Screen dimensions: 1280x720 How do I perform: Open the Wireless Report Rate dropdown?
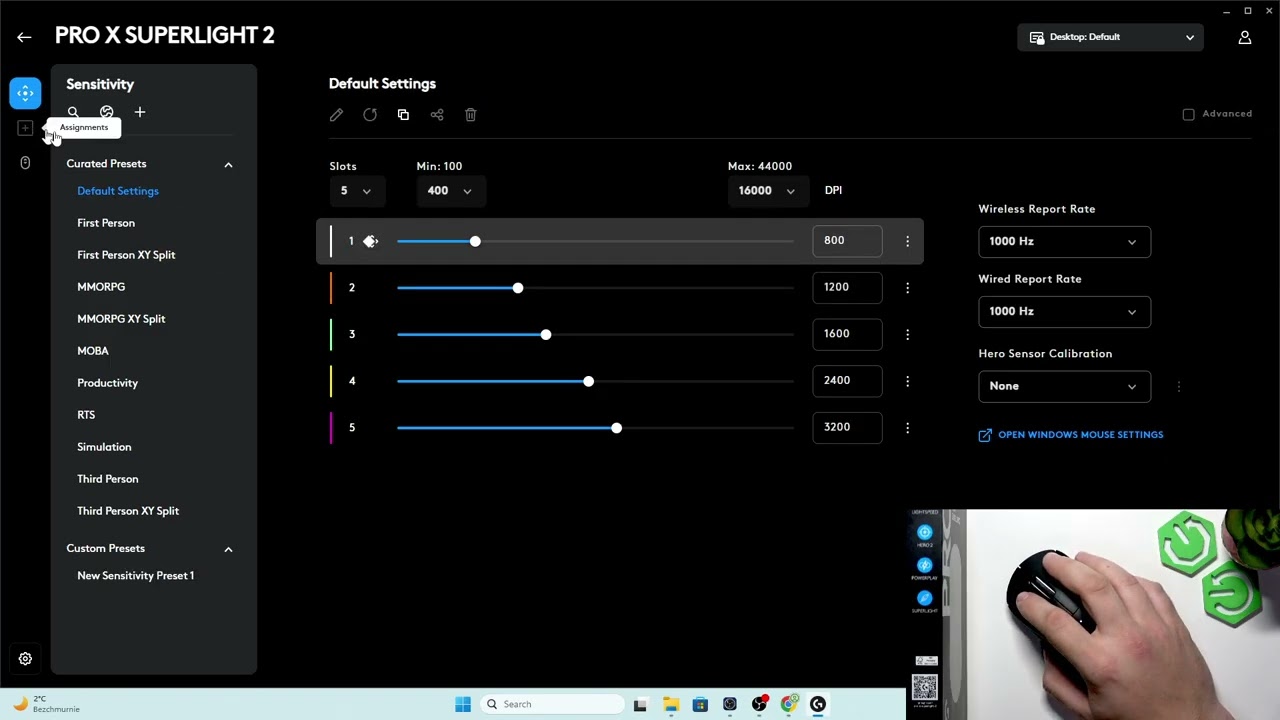(x=1064, y=241)
